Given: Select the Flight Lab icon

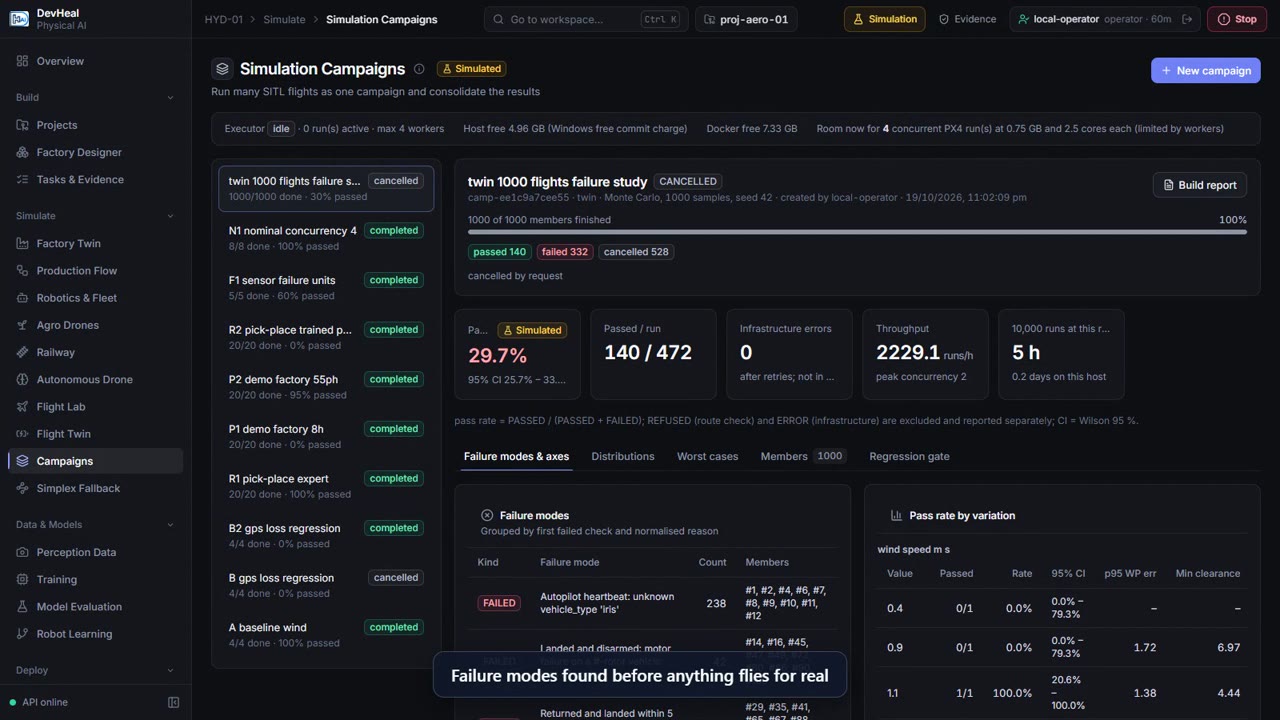Looking at the screenshot, I should coord(22,406).
